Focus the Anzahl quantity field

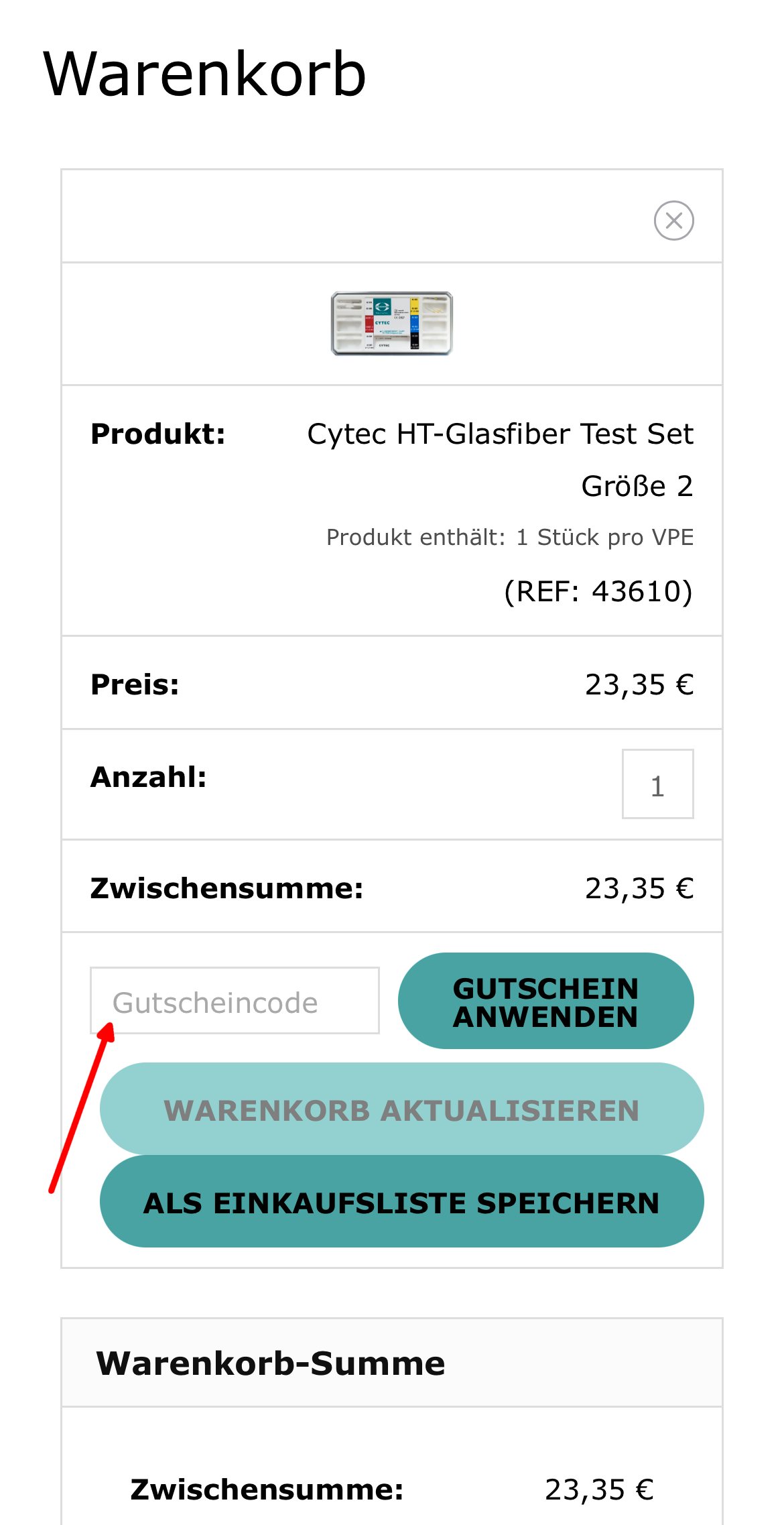coord(657,784)
